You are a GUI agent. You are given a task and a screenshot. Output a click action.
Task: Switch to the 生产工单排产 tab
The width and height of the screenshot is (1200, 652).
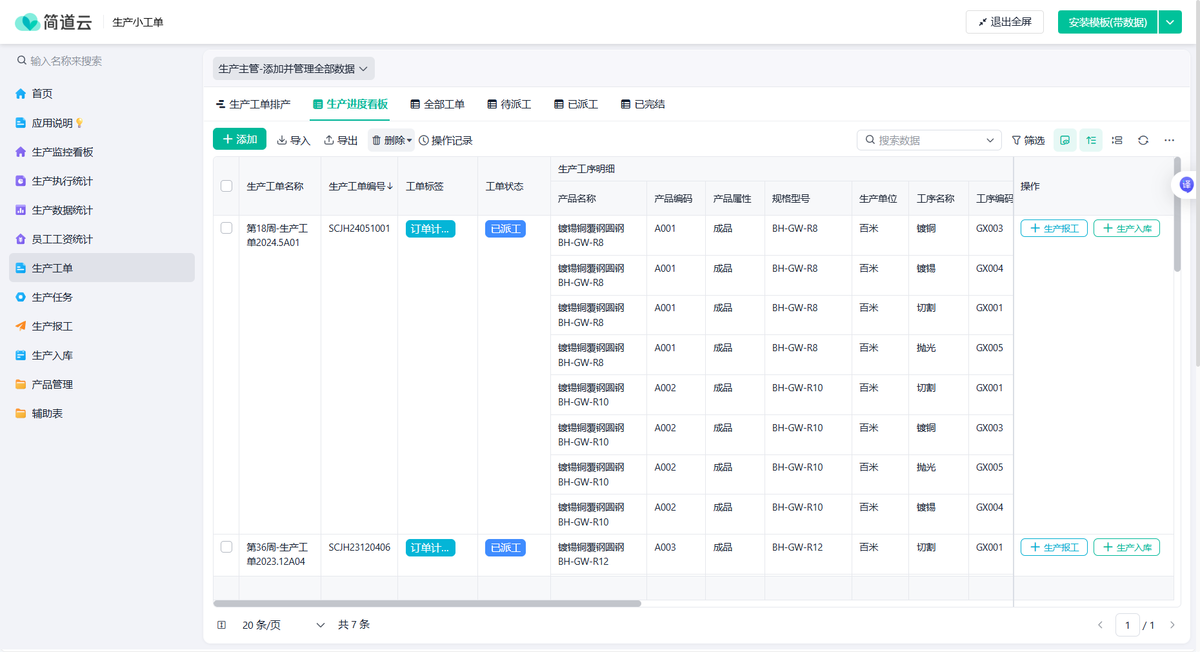pyautogui.click(x=253, y=104)
